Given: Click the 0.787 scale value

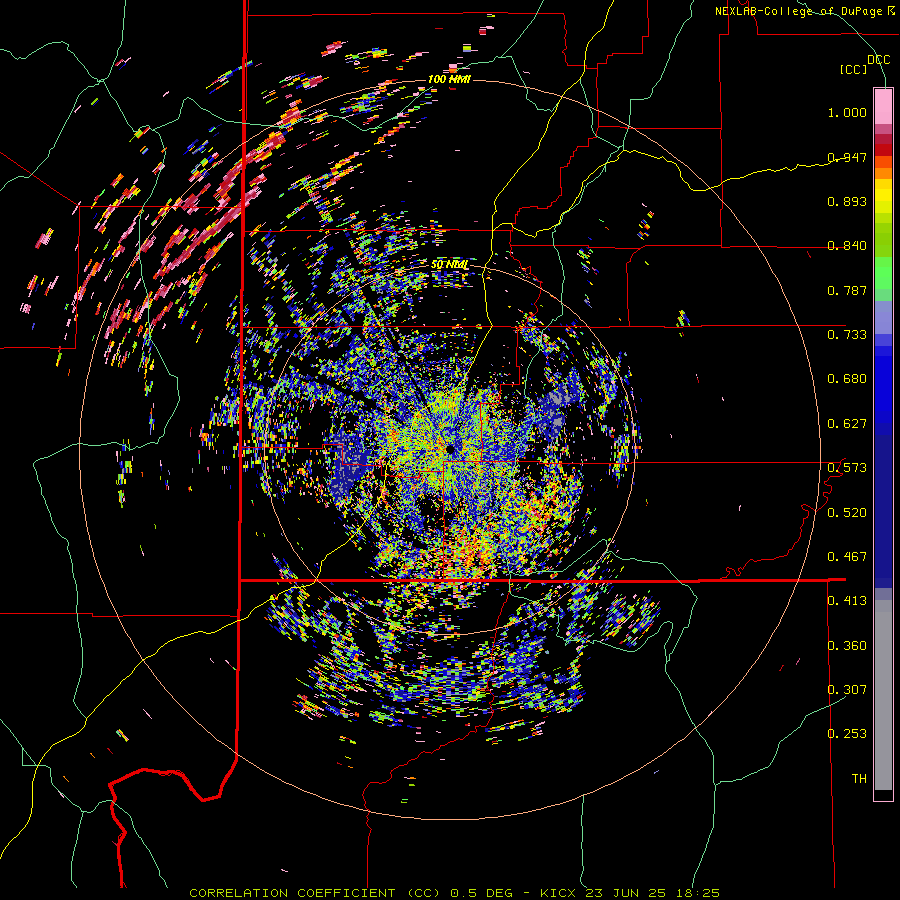Looking at the screenshot, I should tap(847, 290).
